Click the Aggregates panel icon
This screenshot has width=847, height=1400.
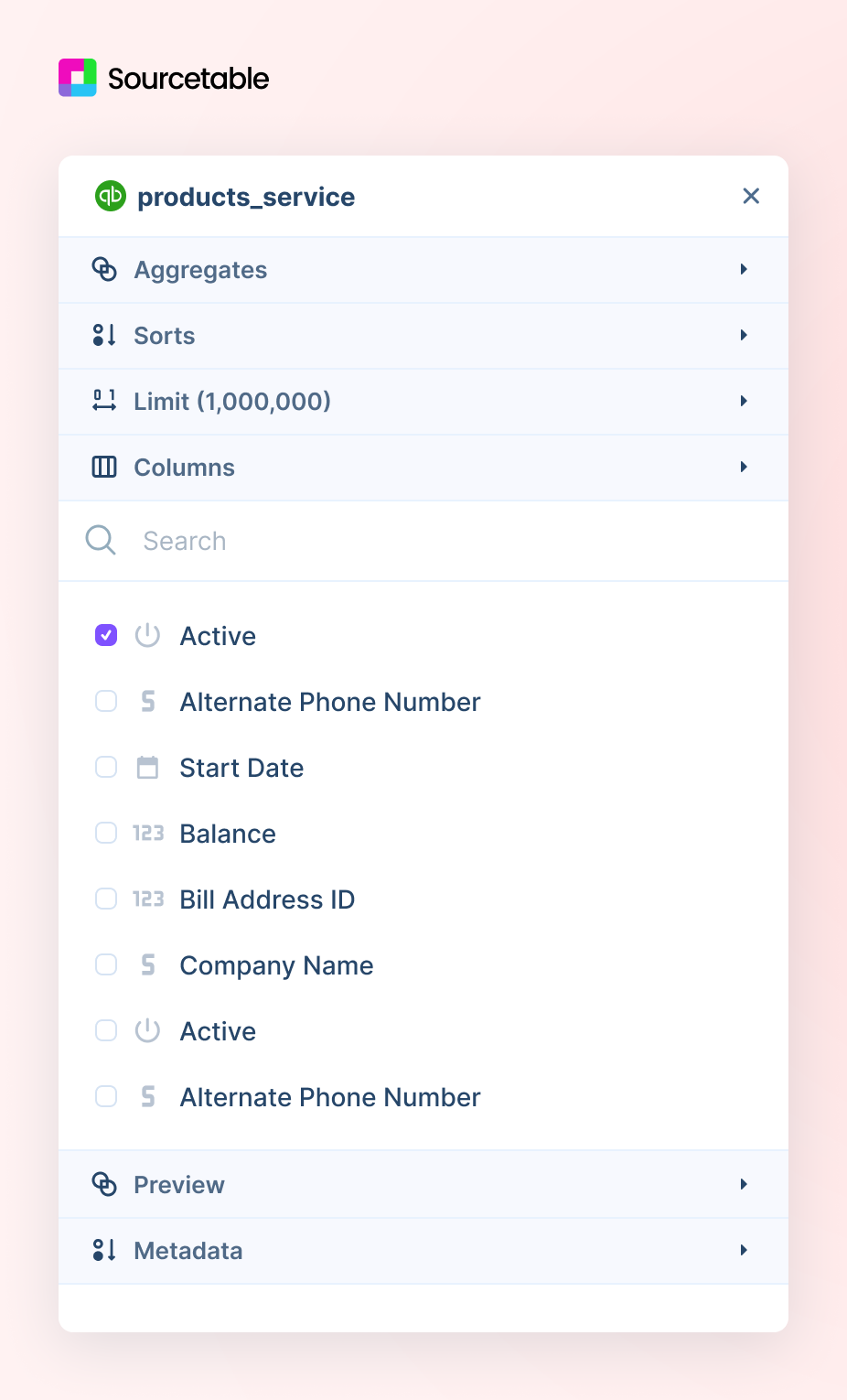tap(105, 269)
